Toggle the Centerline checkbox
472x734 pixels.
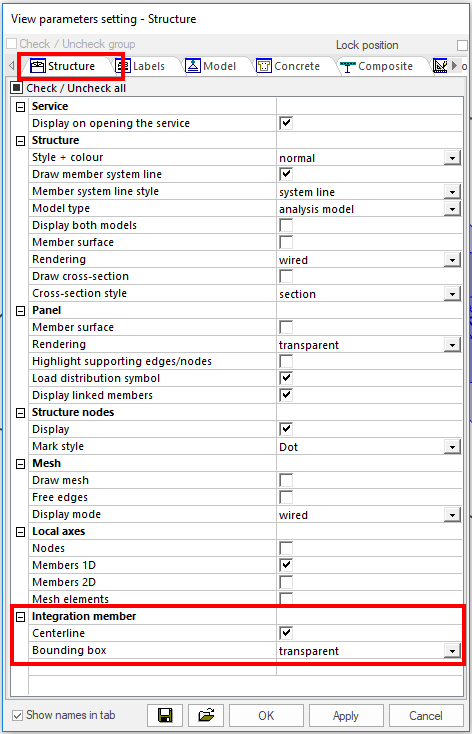[286, 633]
